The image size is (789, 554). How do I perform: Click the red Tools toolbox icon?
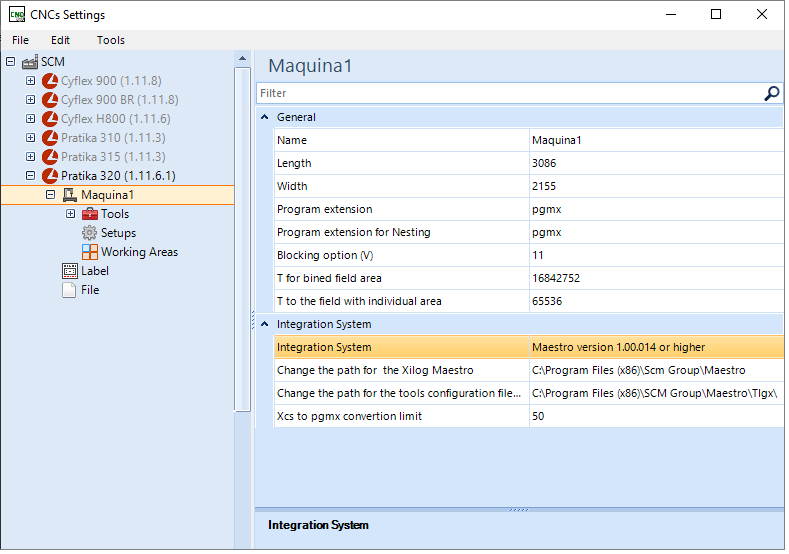90,214
